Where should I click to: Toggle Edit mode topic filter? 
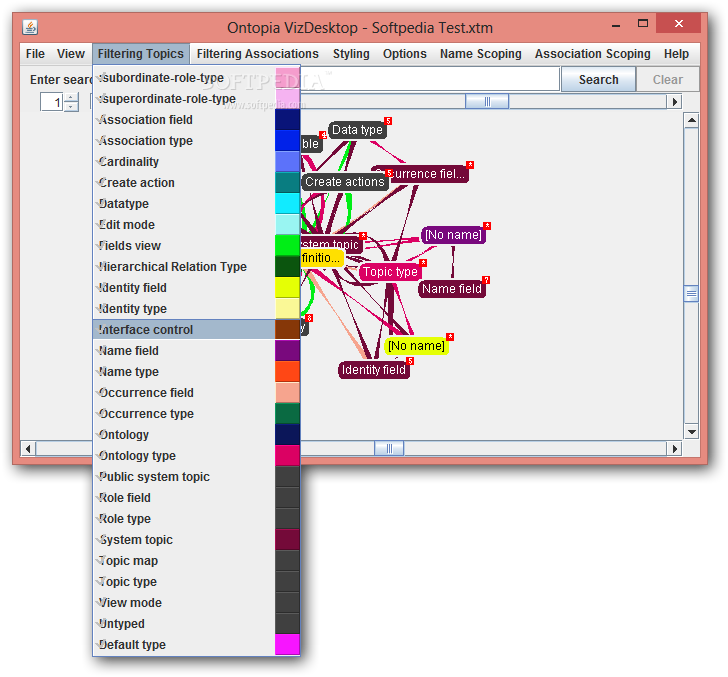coord(196,225)
